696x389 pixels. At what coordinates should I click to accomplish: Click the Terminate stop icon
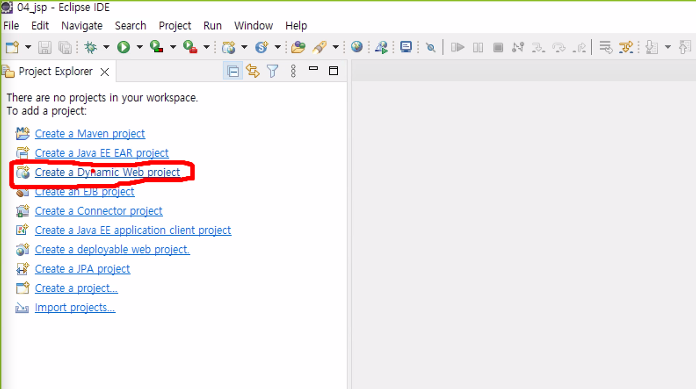498,47
